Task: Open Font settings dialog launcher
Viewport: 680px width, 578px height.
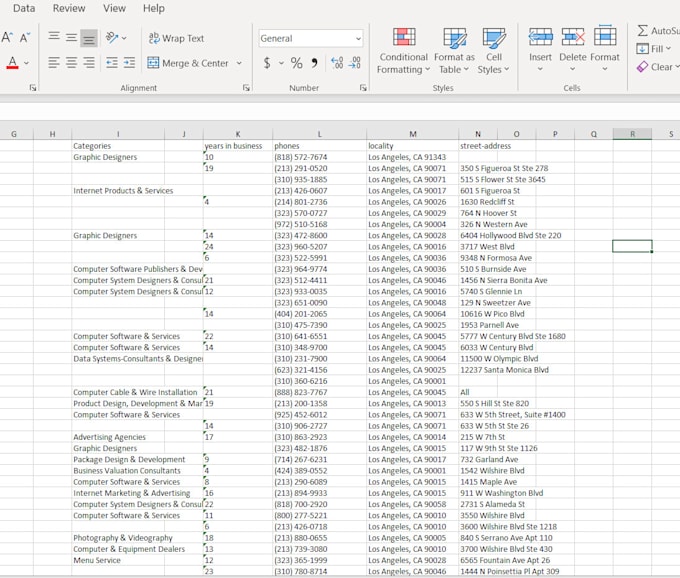Action: pyautogui.click(x=33, y=88)
